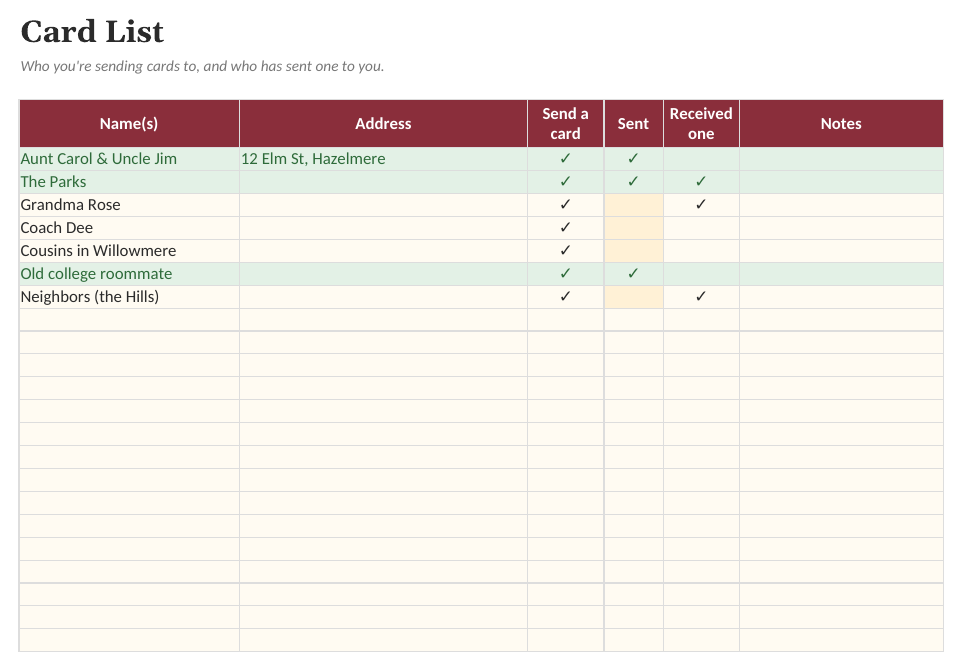The height and width of the screenshot is (670, 962).
Task: Click the "The Parks" name cell
Action: (x=129, y=182)
